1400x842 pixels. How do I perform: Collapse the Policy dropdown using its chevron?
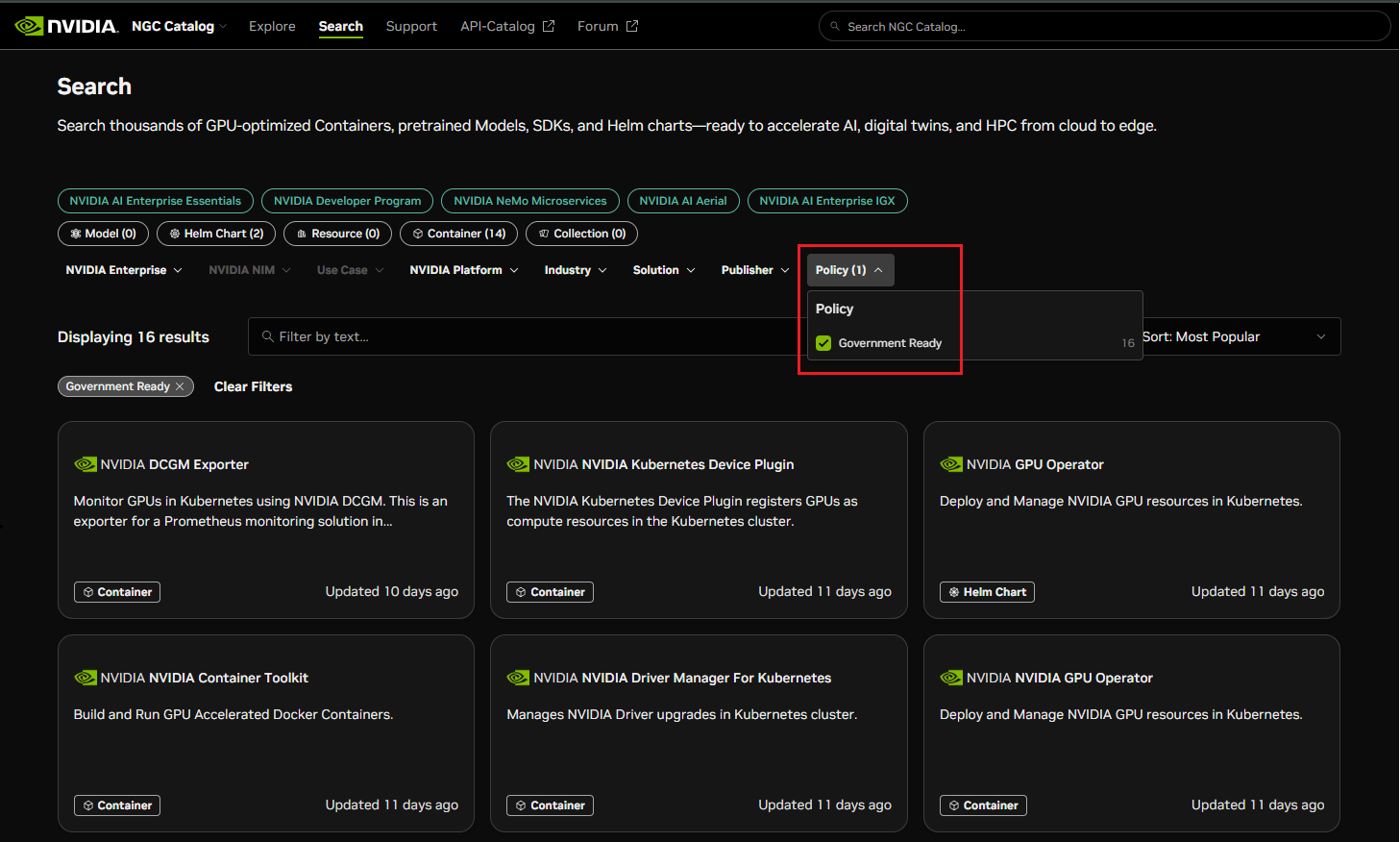tap(877, 270)
